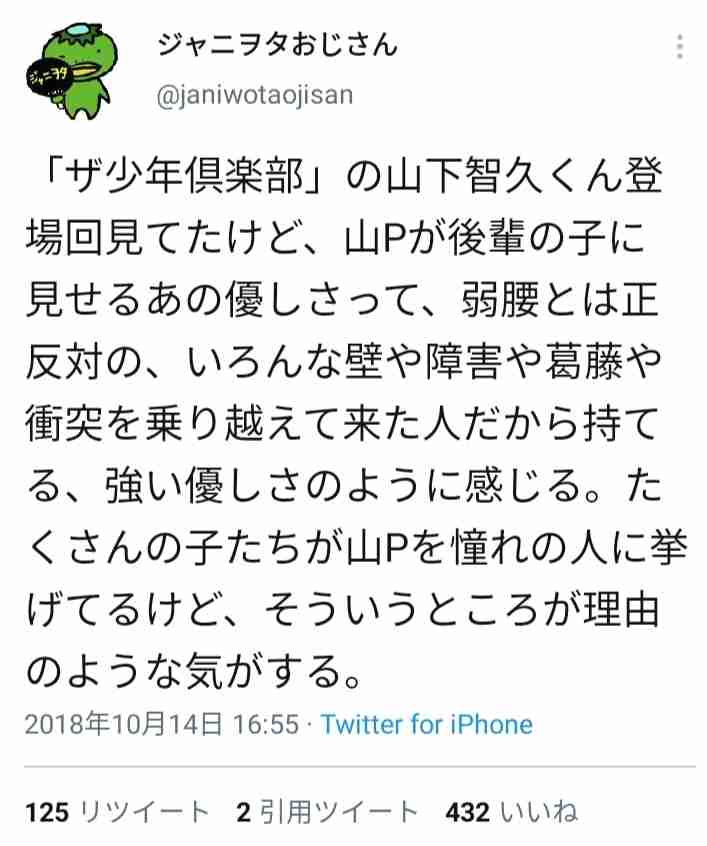Click the 2018年10月14日 16:55 timestamp
This screenshot has height=846, width=707.
[x=162, y=724]
